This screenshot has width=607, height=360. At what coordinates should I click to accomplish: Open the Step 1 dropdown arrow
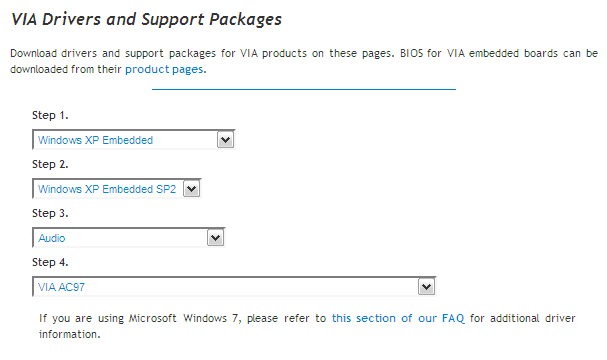226,140
